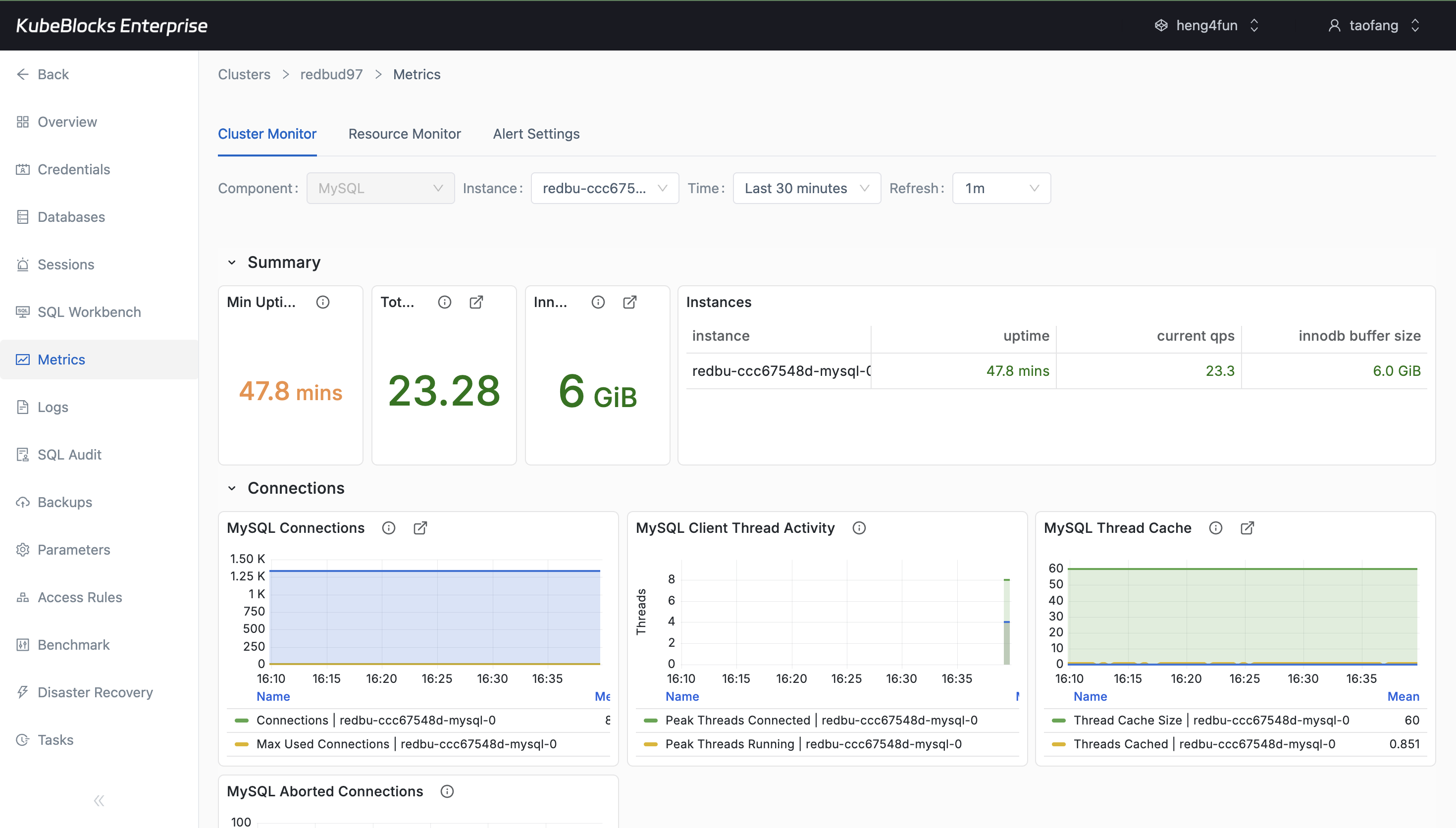Select Sessions in the sidebar
The image size is (1456, 828).
[66, 264]
